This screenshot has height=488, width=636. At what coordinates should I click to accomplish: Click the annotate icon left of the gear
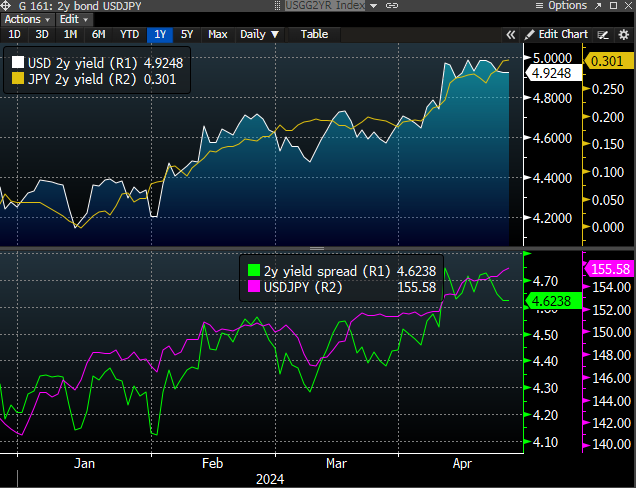pos(603,34)
